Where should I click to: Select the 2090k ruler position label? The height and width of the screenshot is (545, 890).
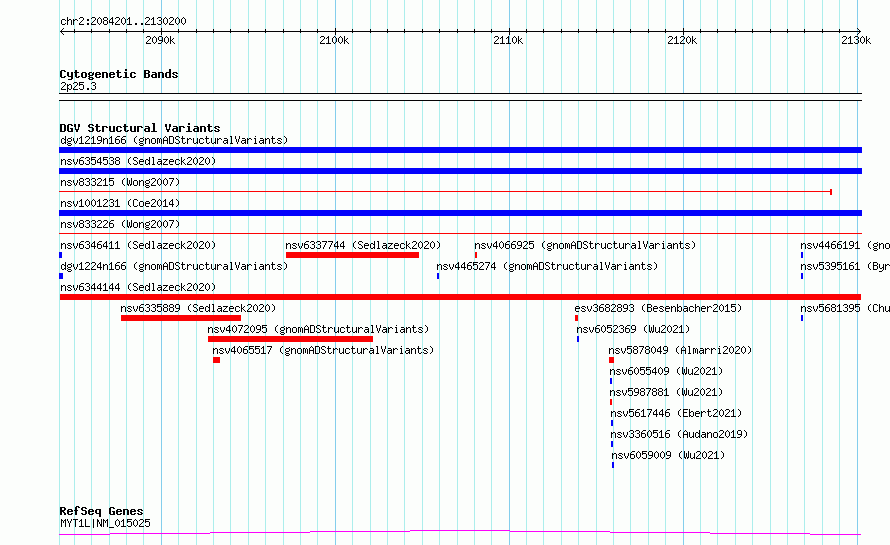pyautogui.click(x=160, y=40)
